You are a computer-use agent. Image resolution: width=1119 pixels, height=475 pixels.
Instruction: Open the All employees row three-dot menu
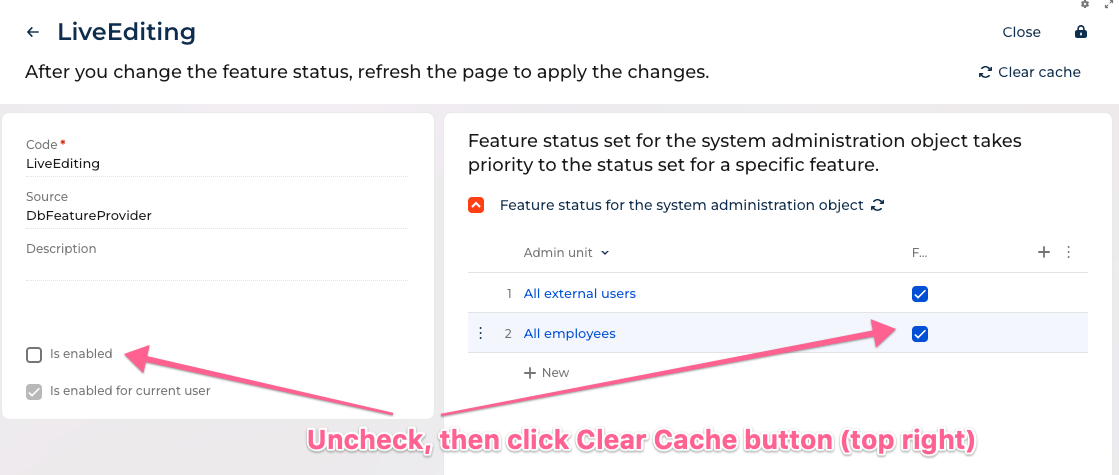pyautogui.click(x=481, y=334)
